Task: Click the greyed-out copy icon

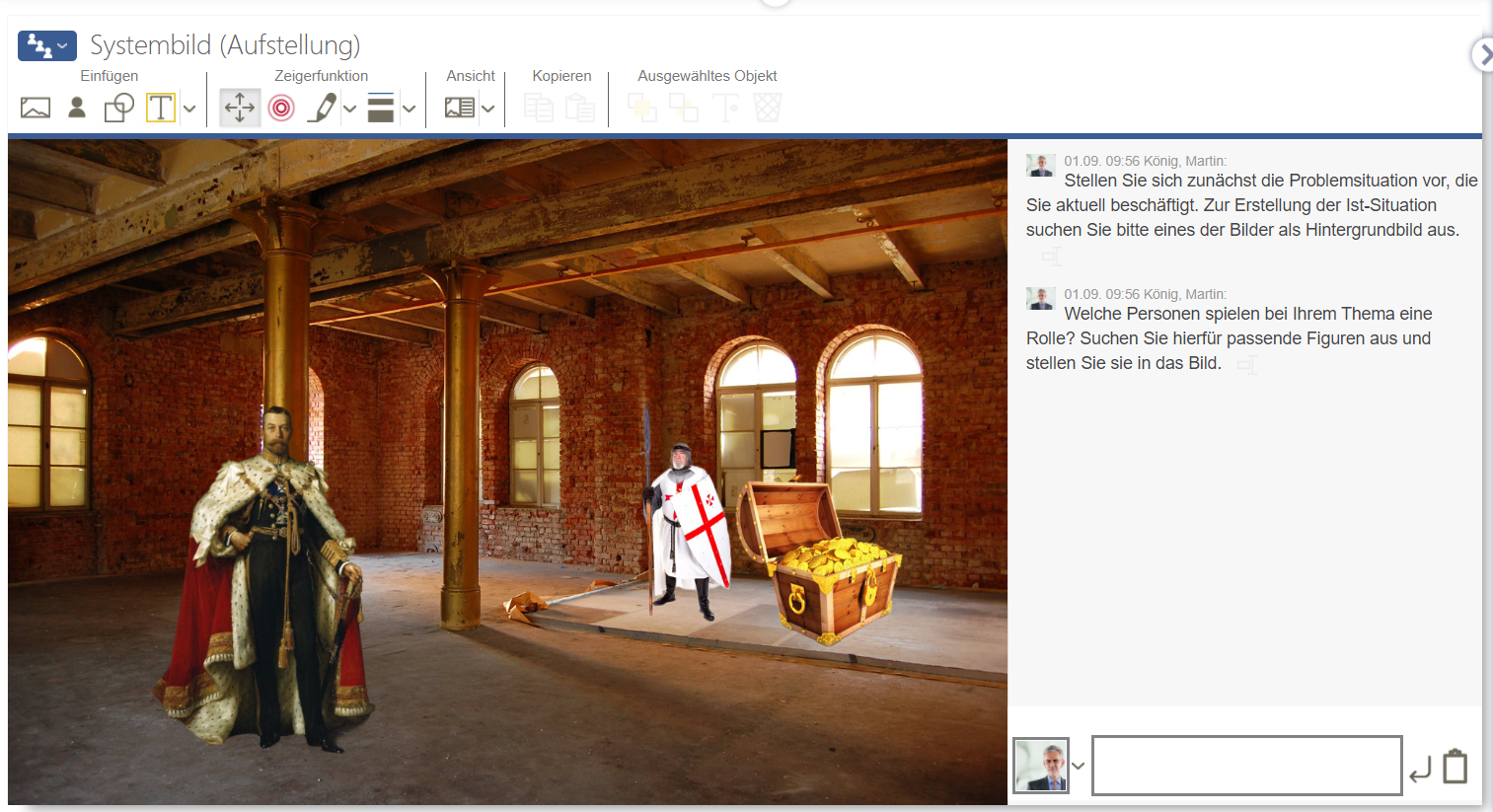Action: 539,108
